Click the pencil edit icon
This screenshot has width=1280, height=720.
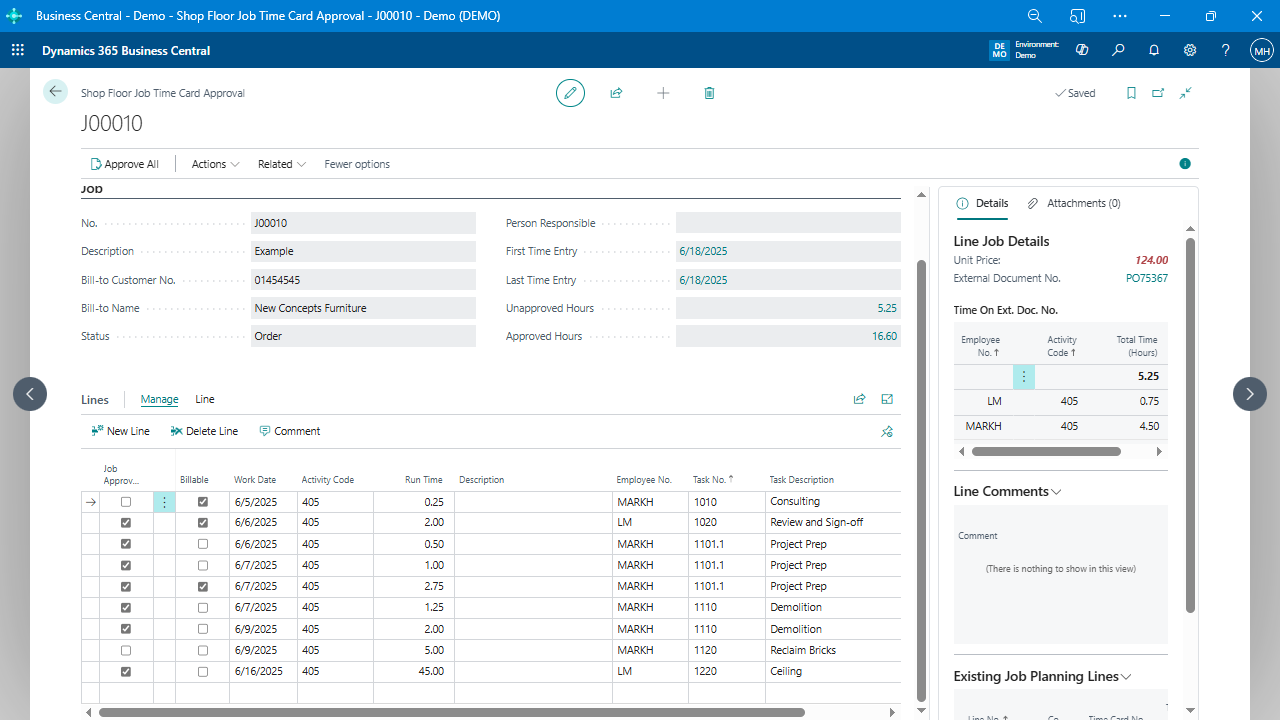570,93
